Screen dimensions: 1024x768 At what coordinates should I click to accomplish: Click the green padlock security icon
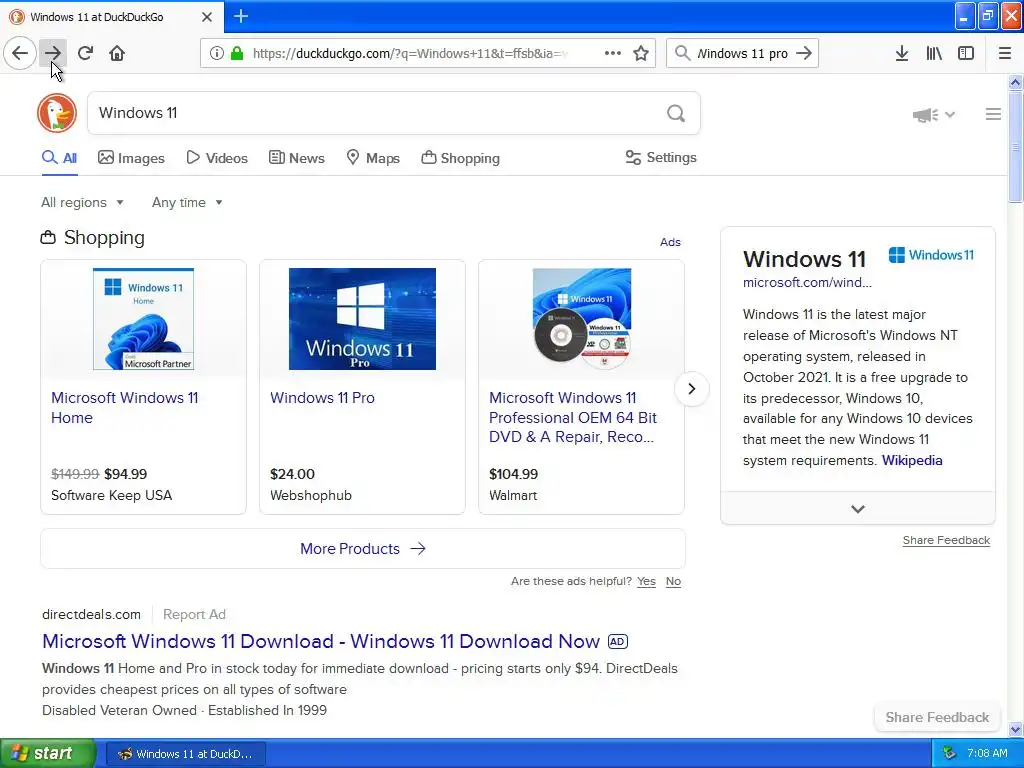[x=237, y=53]
